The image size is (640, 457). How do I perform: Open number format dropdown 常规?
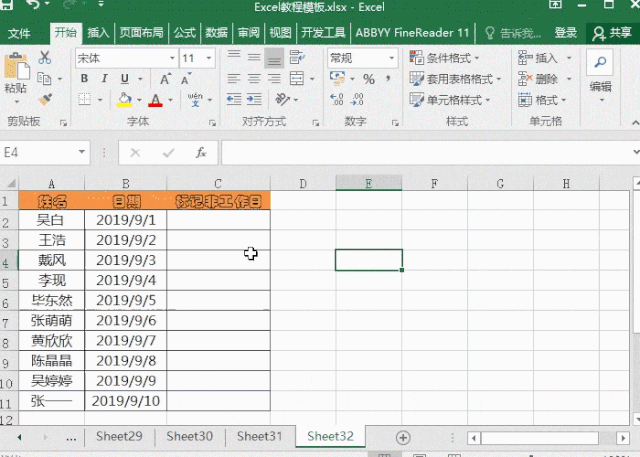(x=392, y=58)
